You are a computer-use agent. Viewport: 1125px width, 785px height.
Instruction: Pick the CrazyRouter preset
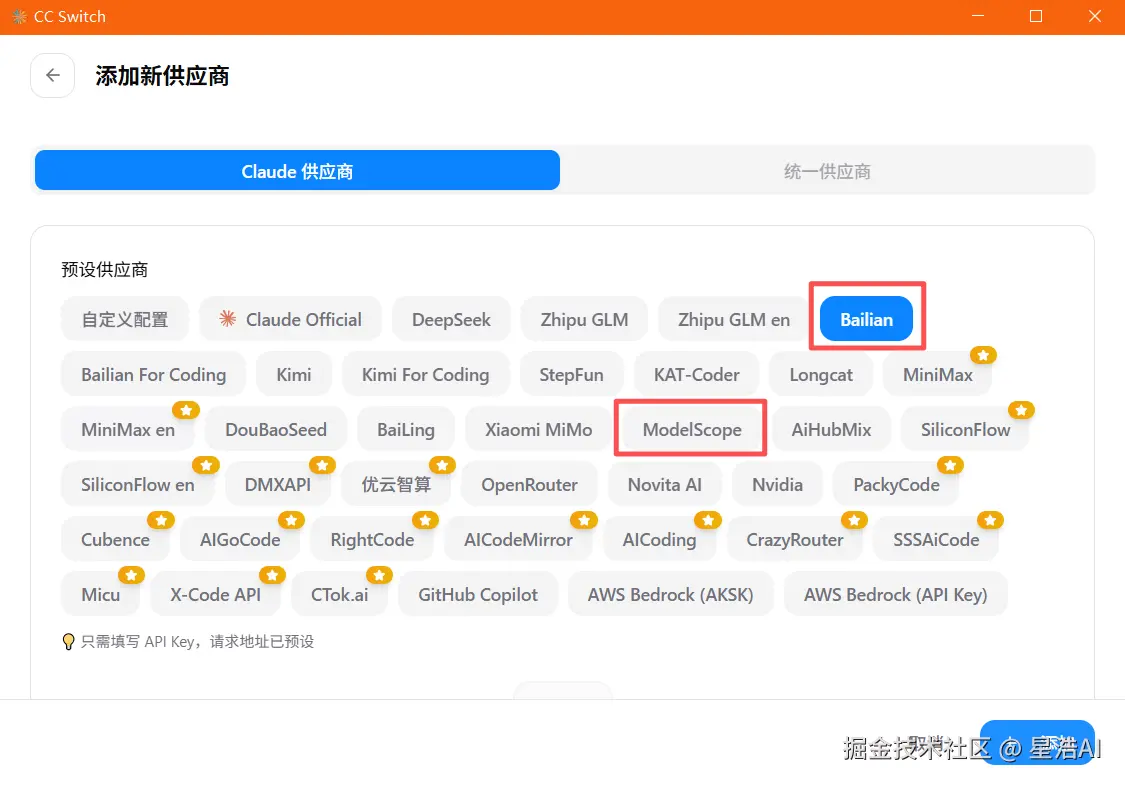[795, 540]
